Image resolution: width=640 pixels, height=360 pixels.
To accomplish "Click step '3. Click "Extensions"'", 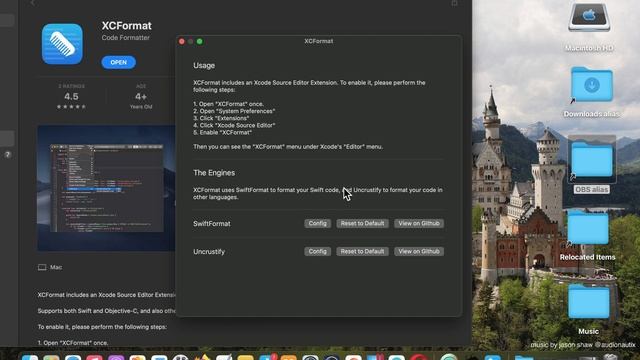I will point(221,118).
